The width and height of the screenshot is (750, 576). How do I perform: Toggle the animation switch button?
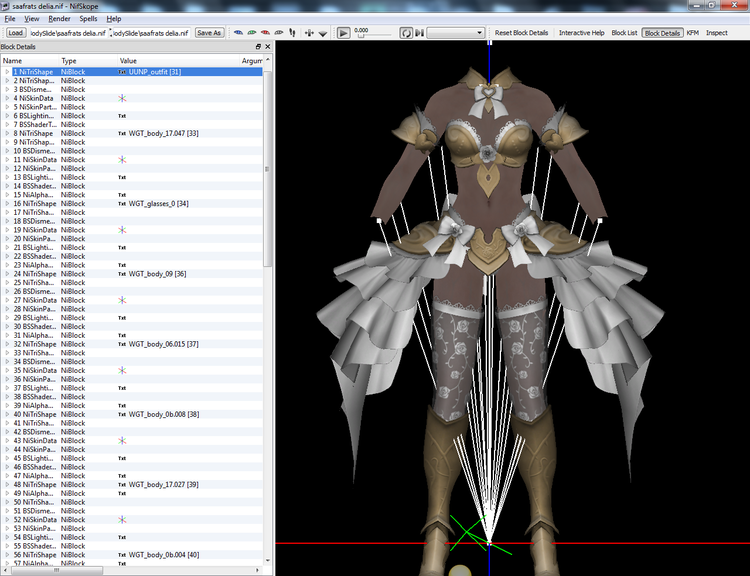(419, 33)
